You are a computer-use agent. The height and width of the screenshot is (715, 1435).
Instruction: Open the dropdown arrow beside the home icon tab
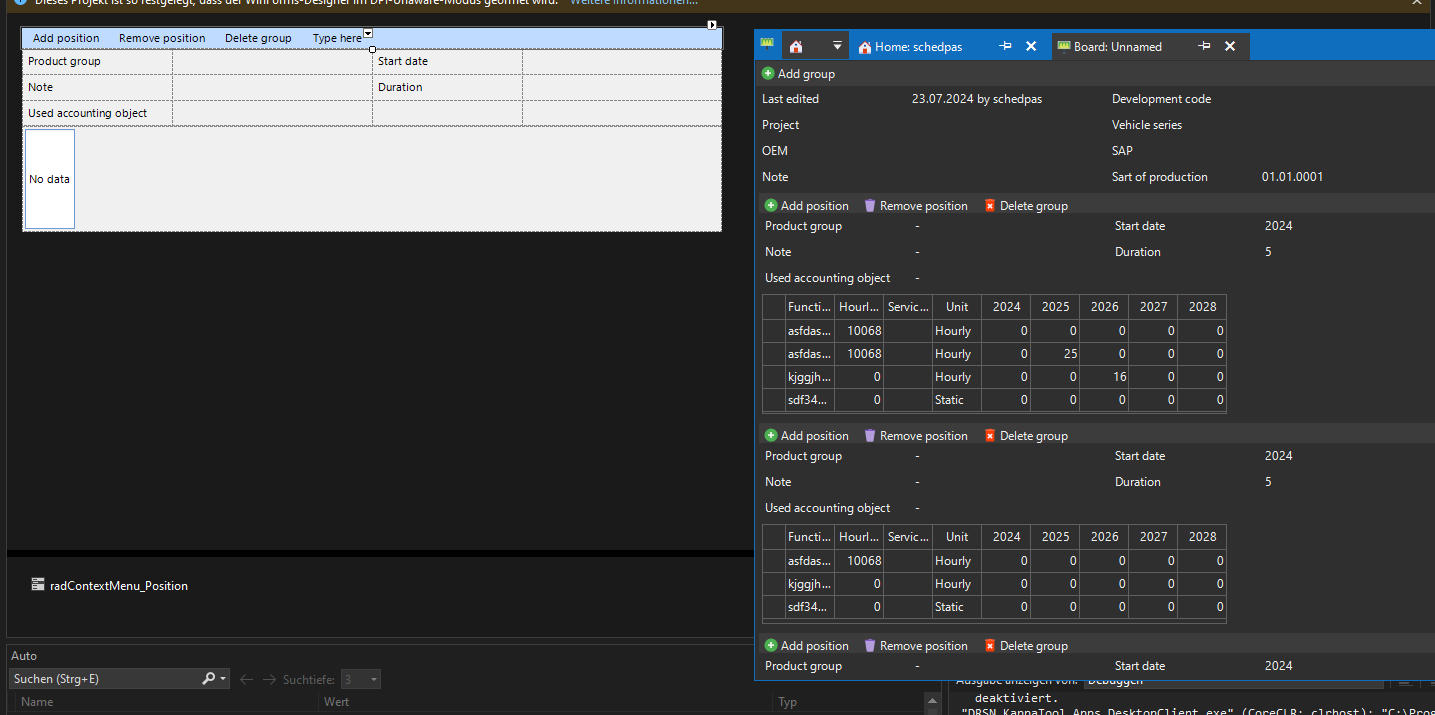pos(837,46)
